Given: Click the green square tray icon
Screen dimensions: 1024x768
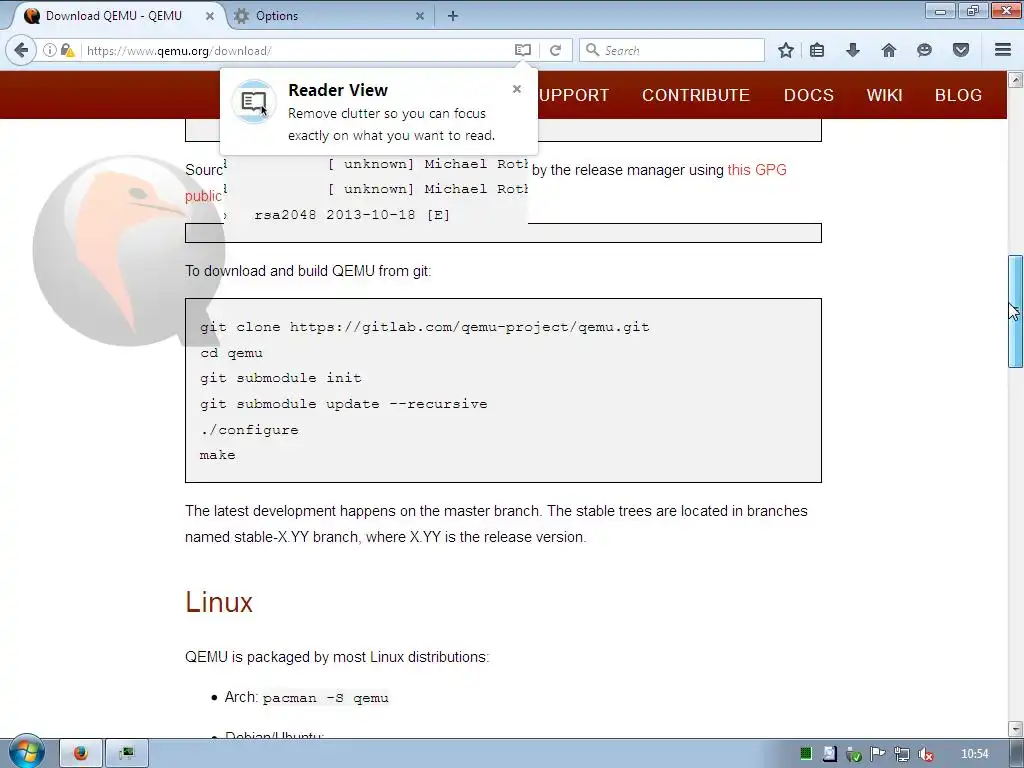Looking at the screenshot, I should click(x=806, y=754).
